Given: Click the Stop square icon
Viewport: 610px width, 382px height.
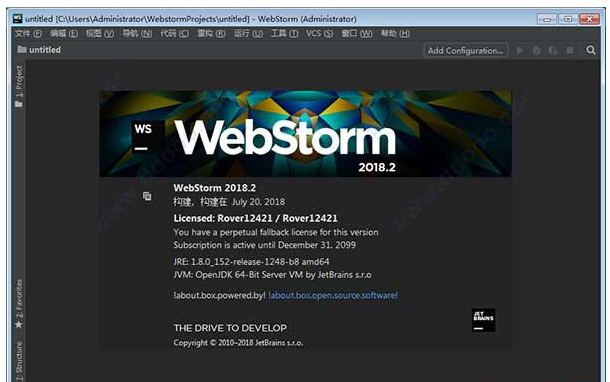Looking at the screenshot, I should [570, 51].
